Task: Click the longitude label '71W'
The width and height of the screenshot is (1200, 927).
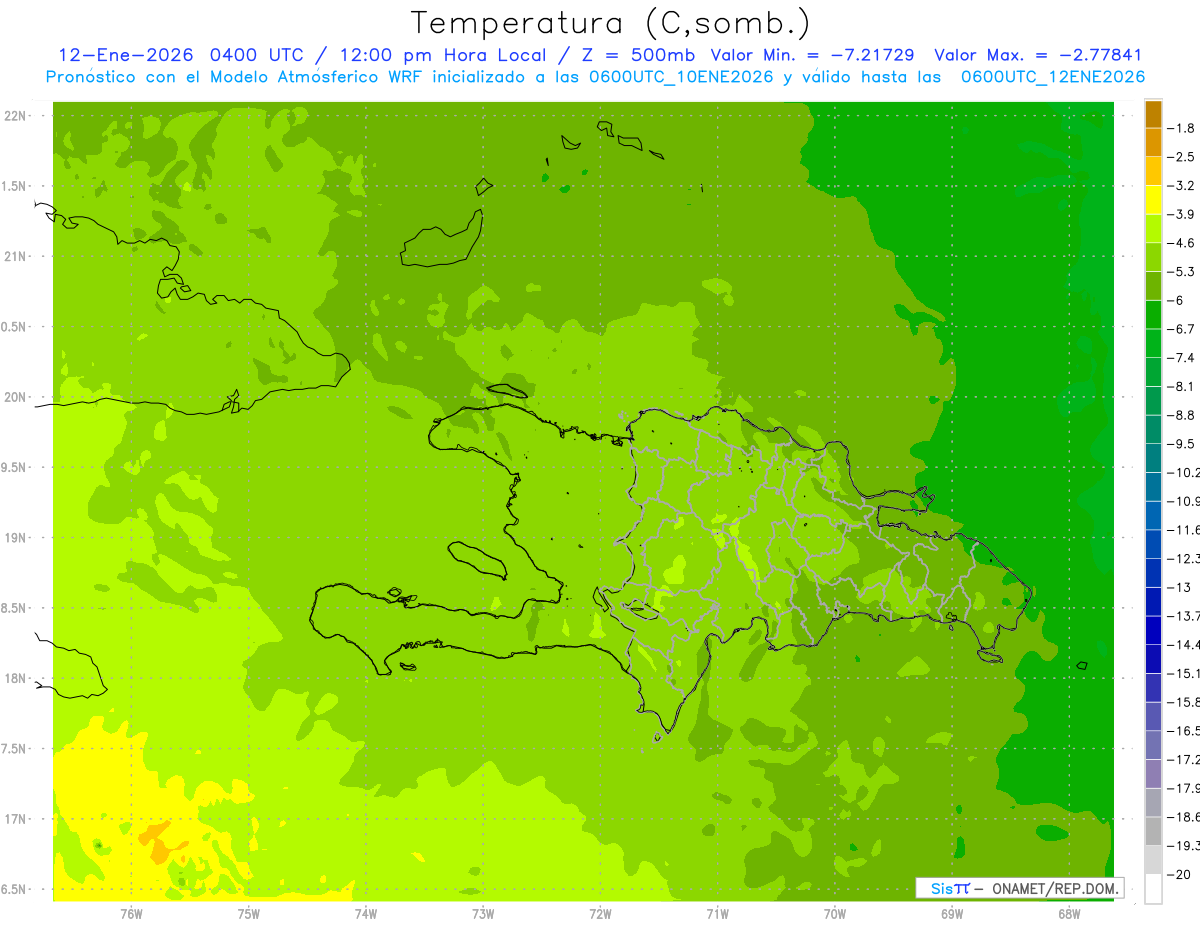Action: pyautogui.click(x=717, y=914)
